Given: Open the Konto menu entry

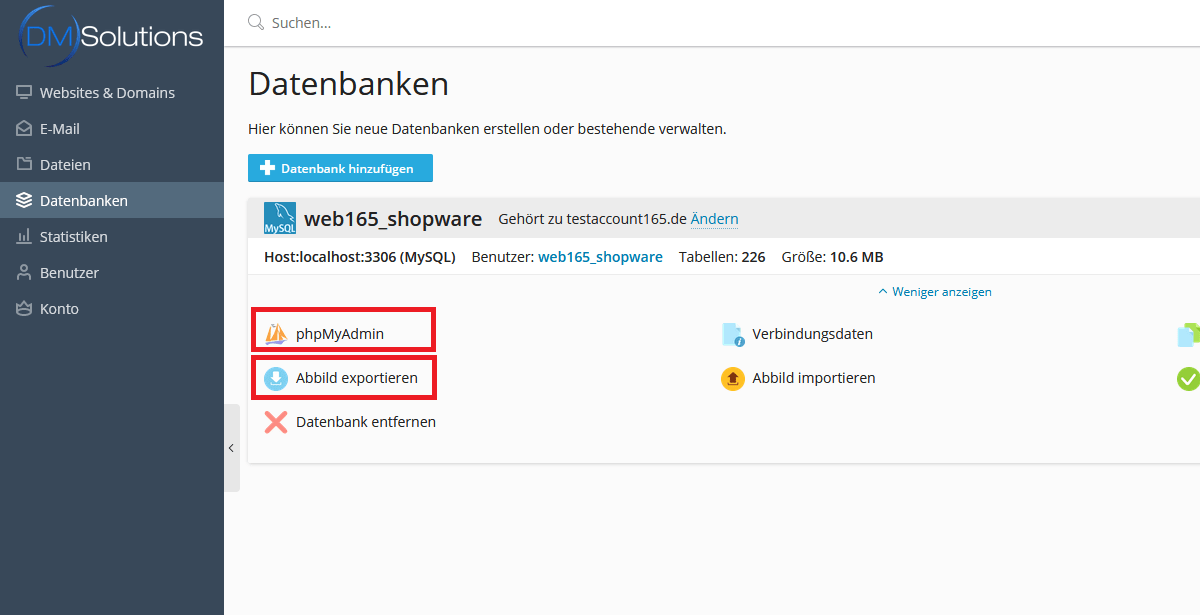Looking at the screenshot, I should pos(112,309).
